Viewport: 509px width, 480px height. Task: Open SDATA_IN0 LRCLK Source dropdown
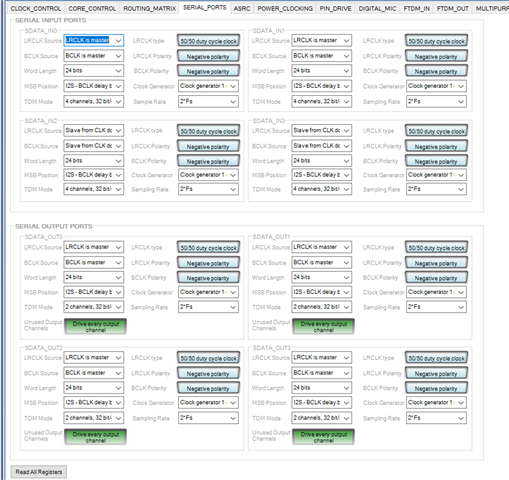(x=94, y=40)
